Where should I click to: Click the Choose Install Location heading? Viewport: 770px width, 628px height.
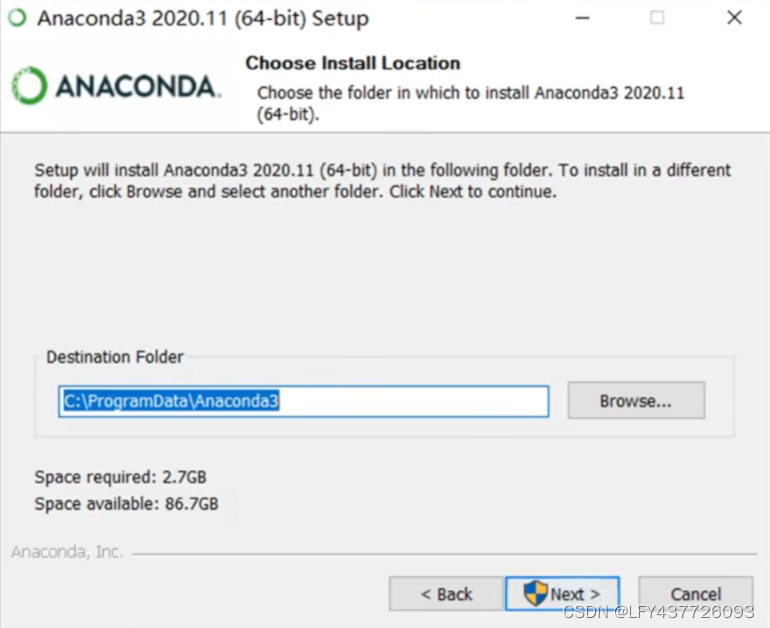pos(353,63)
